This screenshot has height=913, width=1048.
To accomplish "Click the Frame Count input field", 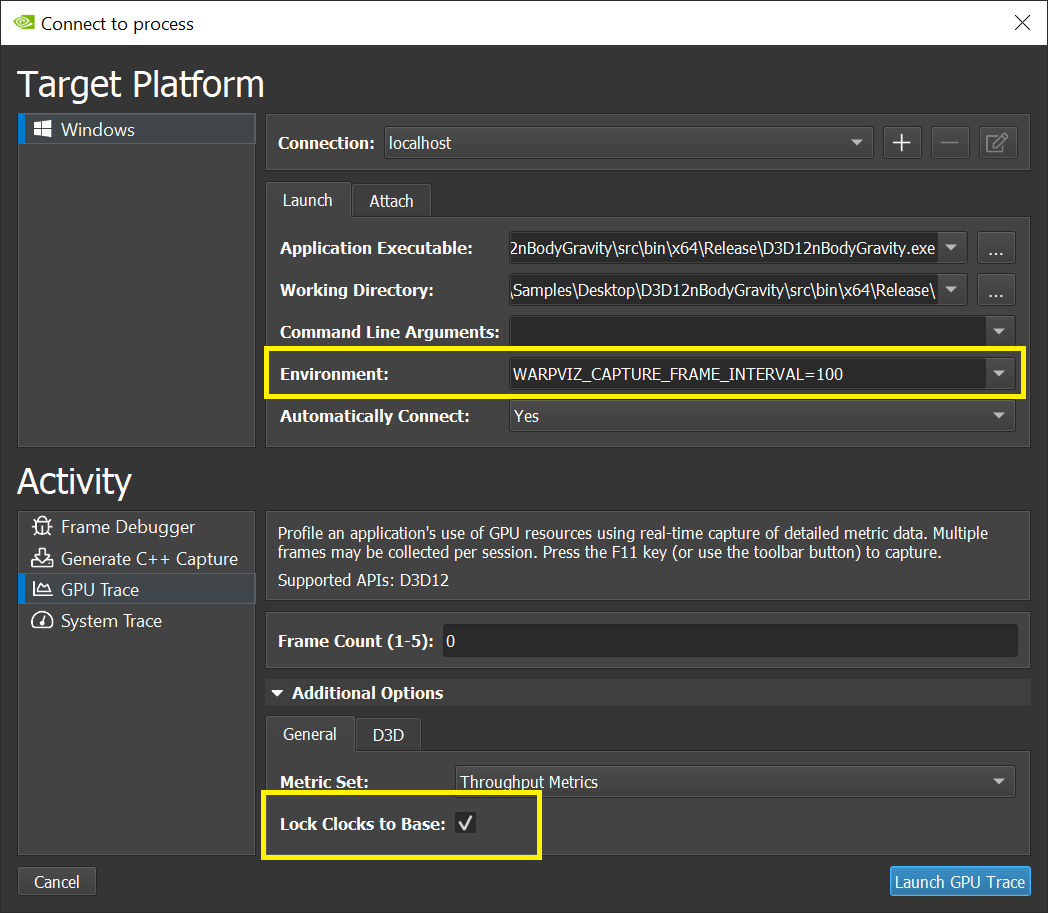I will point(728,641).
